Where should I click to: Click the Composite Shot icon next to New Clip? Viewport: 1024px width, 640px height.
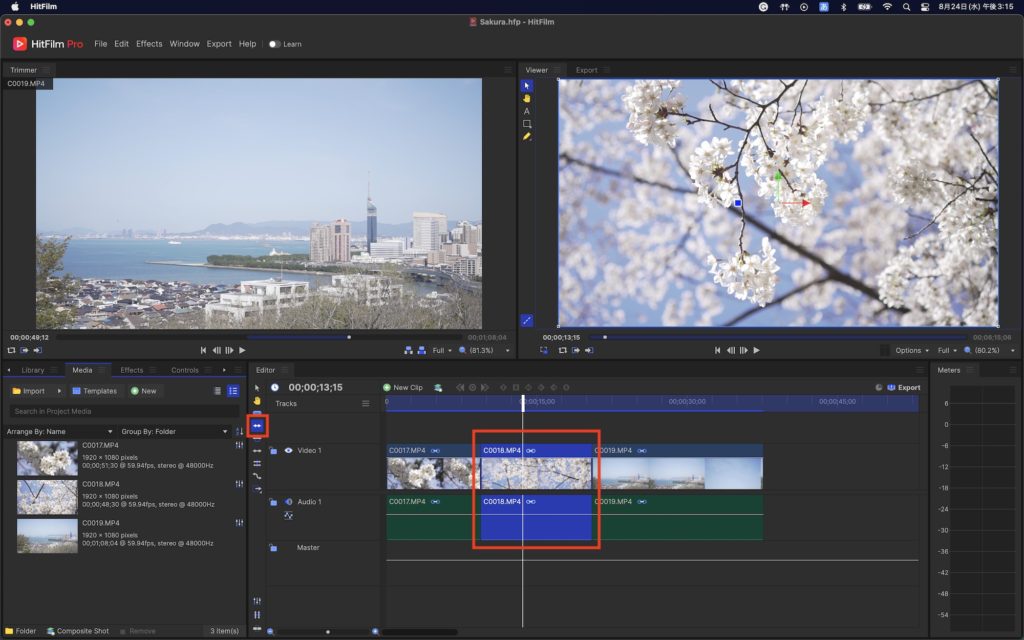tap(438, 387)
